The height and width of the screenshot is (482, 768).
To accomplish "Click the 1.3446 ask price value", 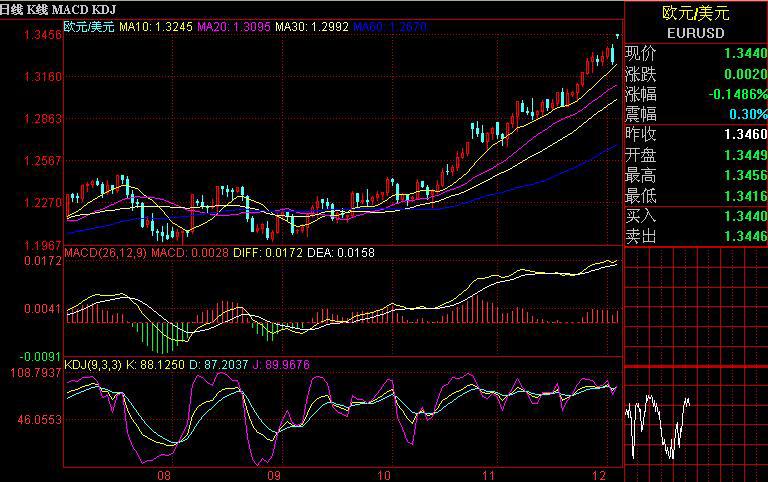I will point(745,237).
